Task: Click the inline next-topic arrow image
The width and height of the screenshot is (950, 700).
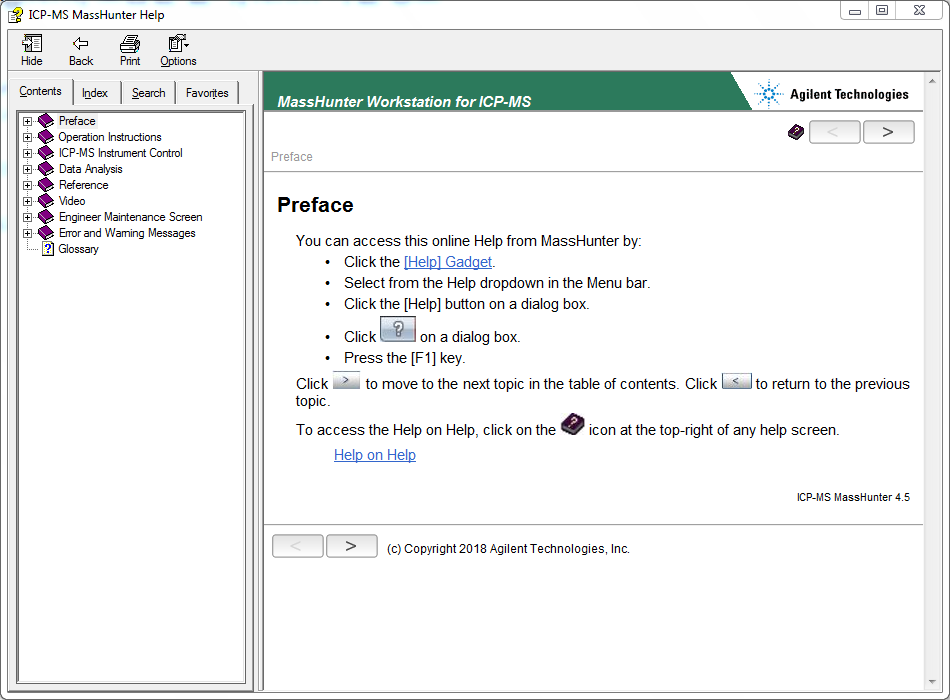Action: point(346,381)
